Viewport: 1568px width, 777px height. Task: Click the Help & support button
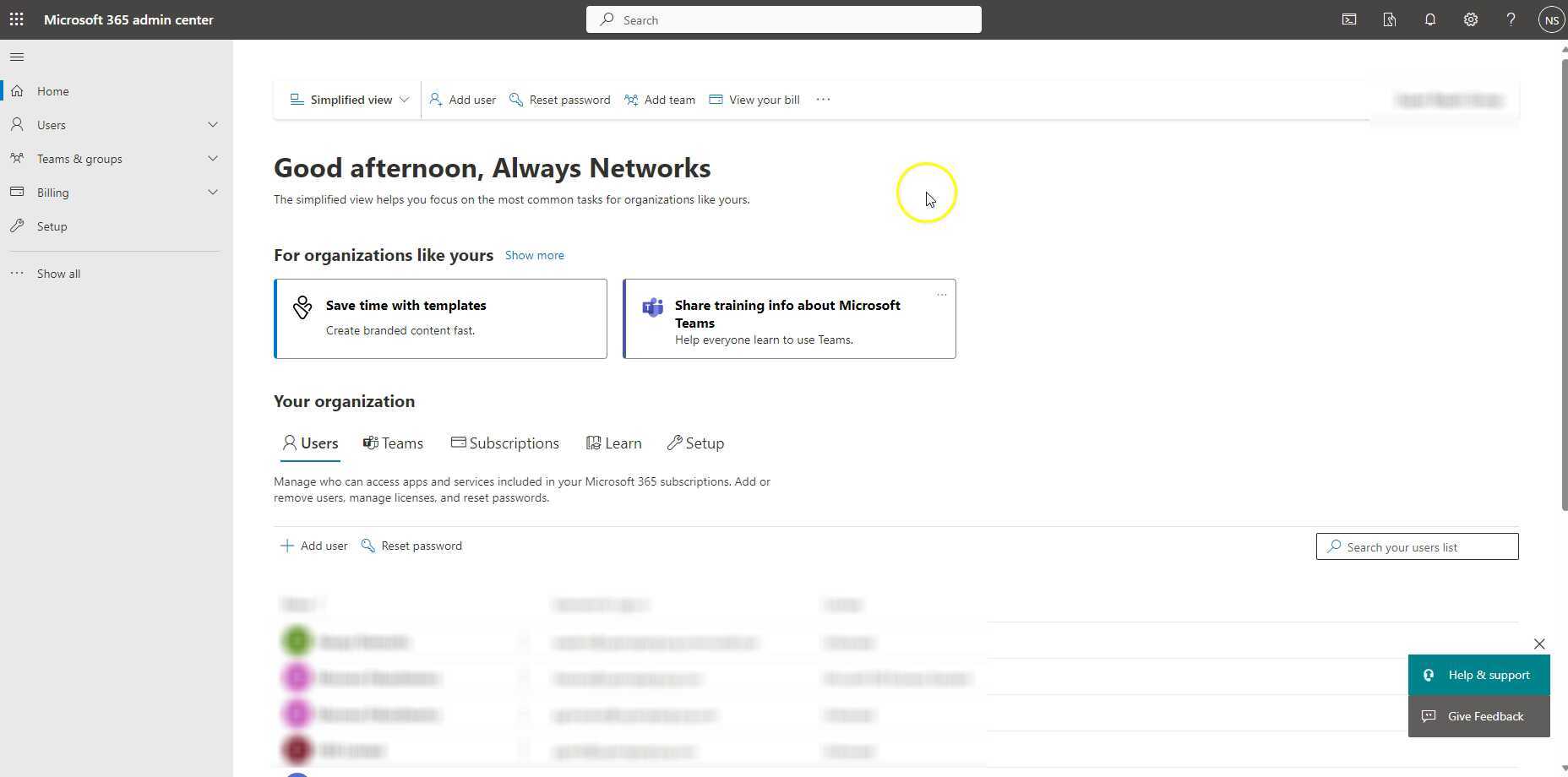coord(1478,675)
